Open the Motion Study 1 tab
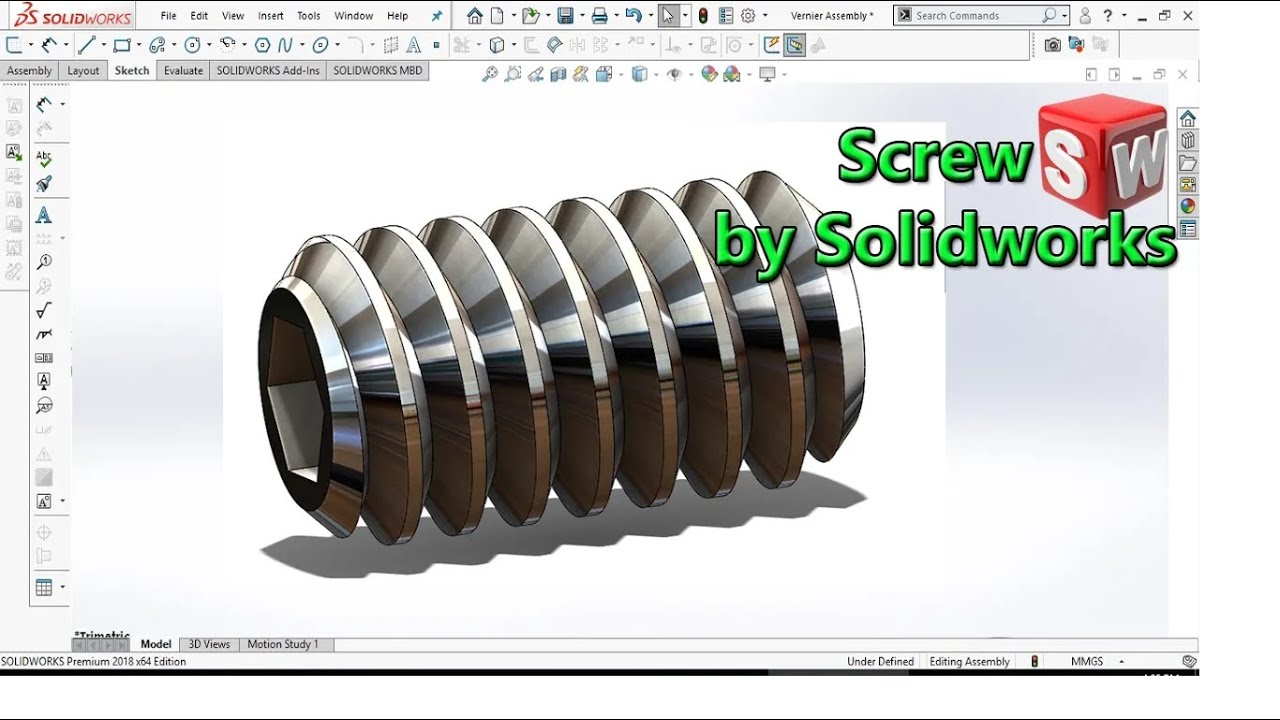The image size is (1280, 720). tap(283, 644)
